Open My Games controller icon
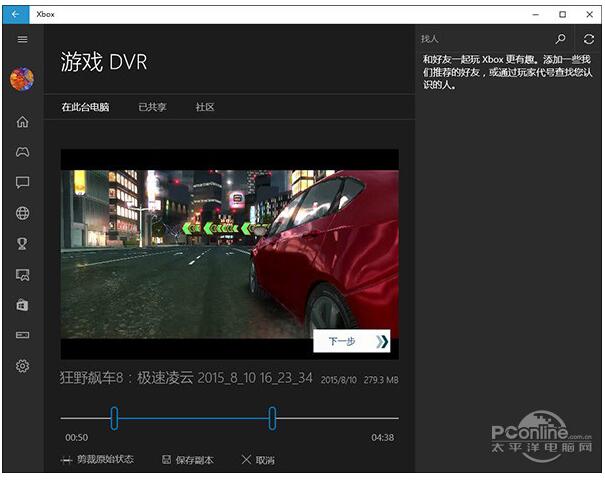The height and width of the screenshot is (488, 605). [x=22, y=152]
